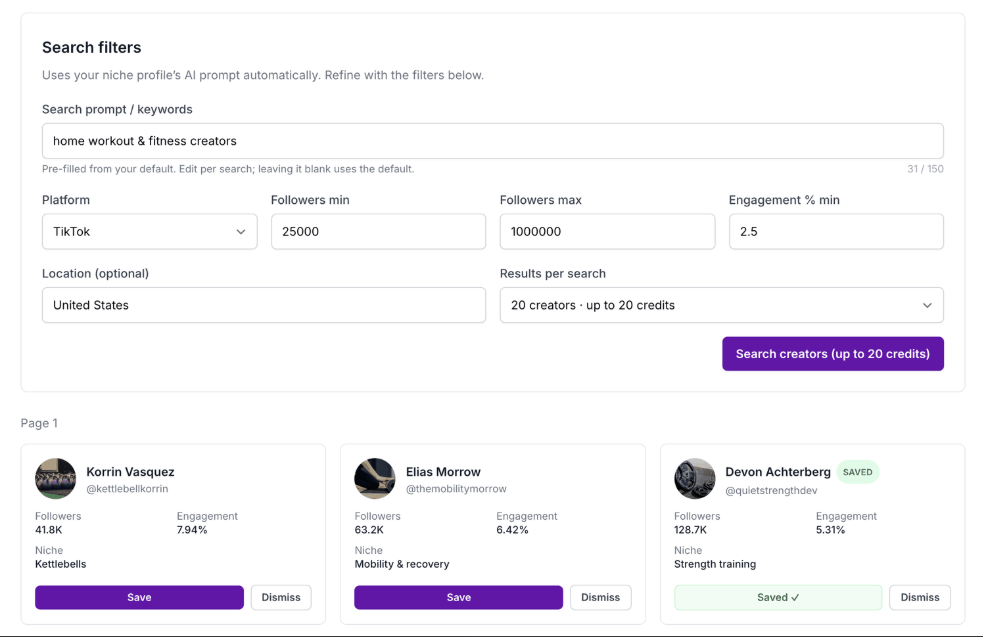Click the name Devon Achterberg
Screen dimensions: 983x637
(x=778, y=471)
